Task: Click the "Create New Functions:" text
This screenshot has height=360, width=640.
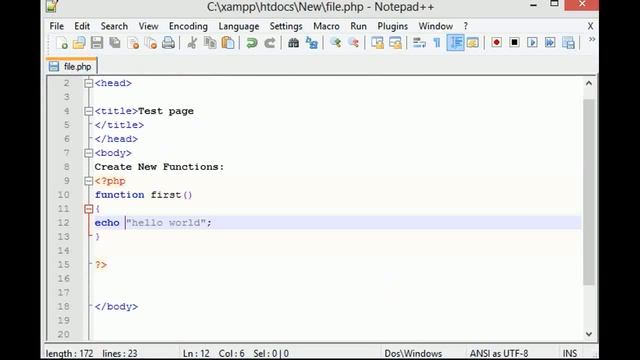Action: click(159, 167)
